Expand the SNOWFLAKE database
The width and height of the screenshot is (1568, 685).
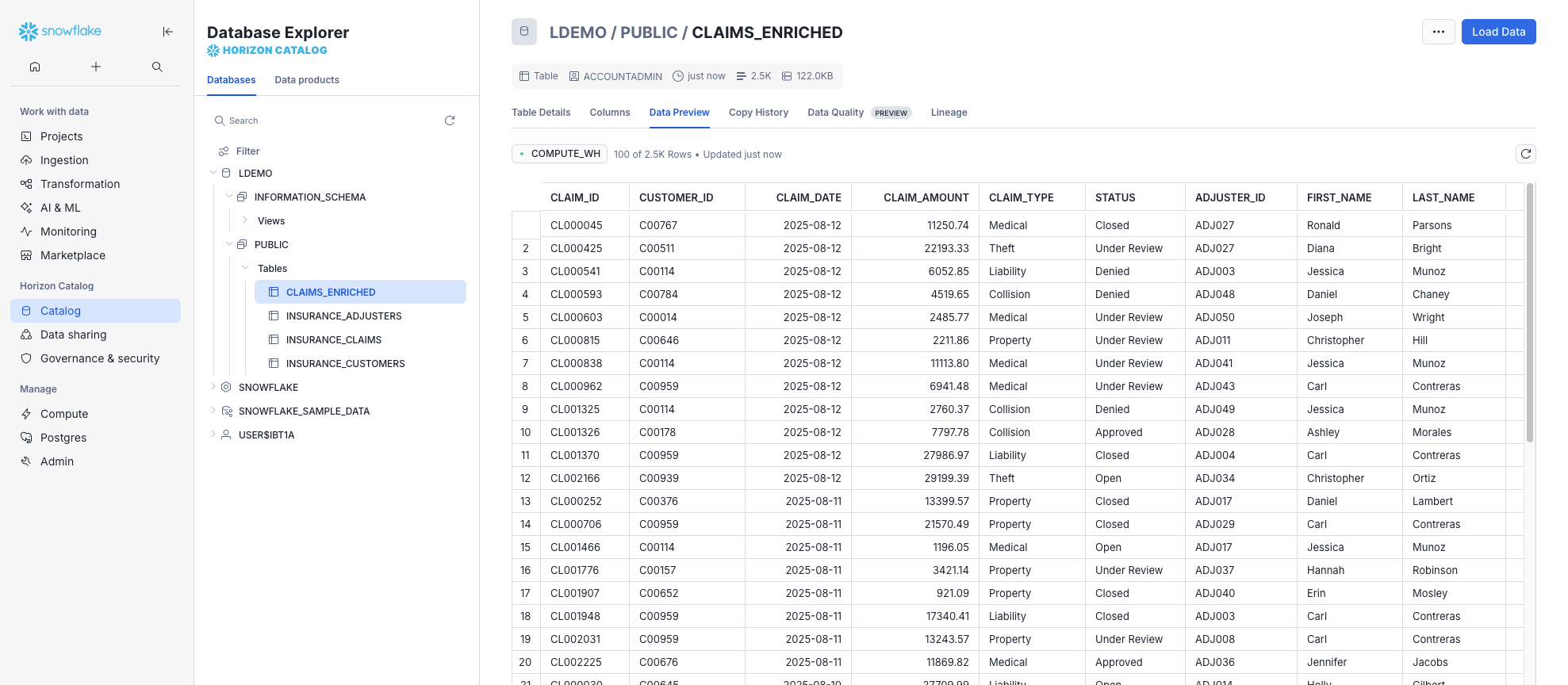(213, 387)
